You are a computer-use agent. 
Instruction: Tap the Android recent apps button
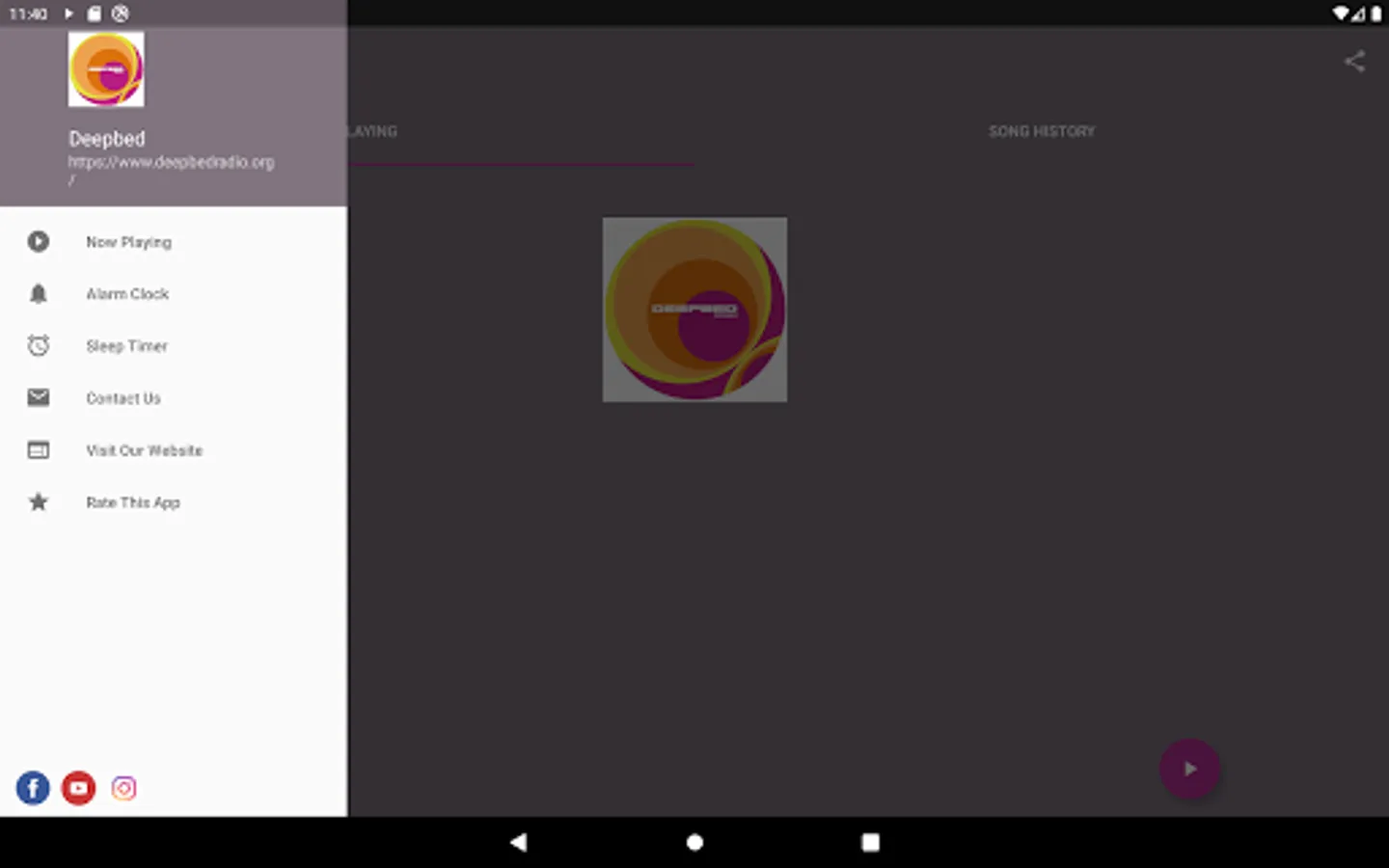[x=870, y=842]
